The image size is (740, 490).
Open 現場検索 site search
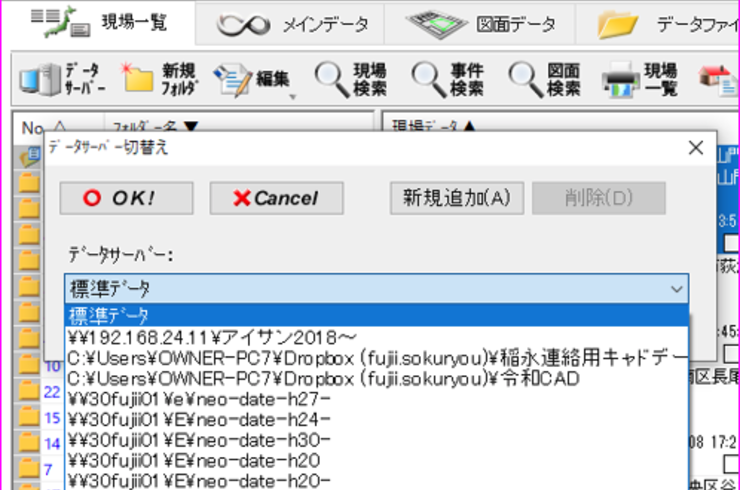tap(352, 79)
